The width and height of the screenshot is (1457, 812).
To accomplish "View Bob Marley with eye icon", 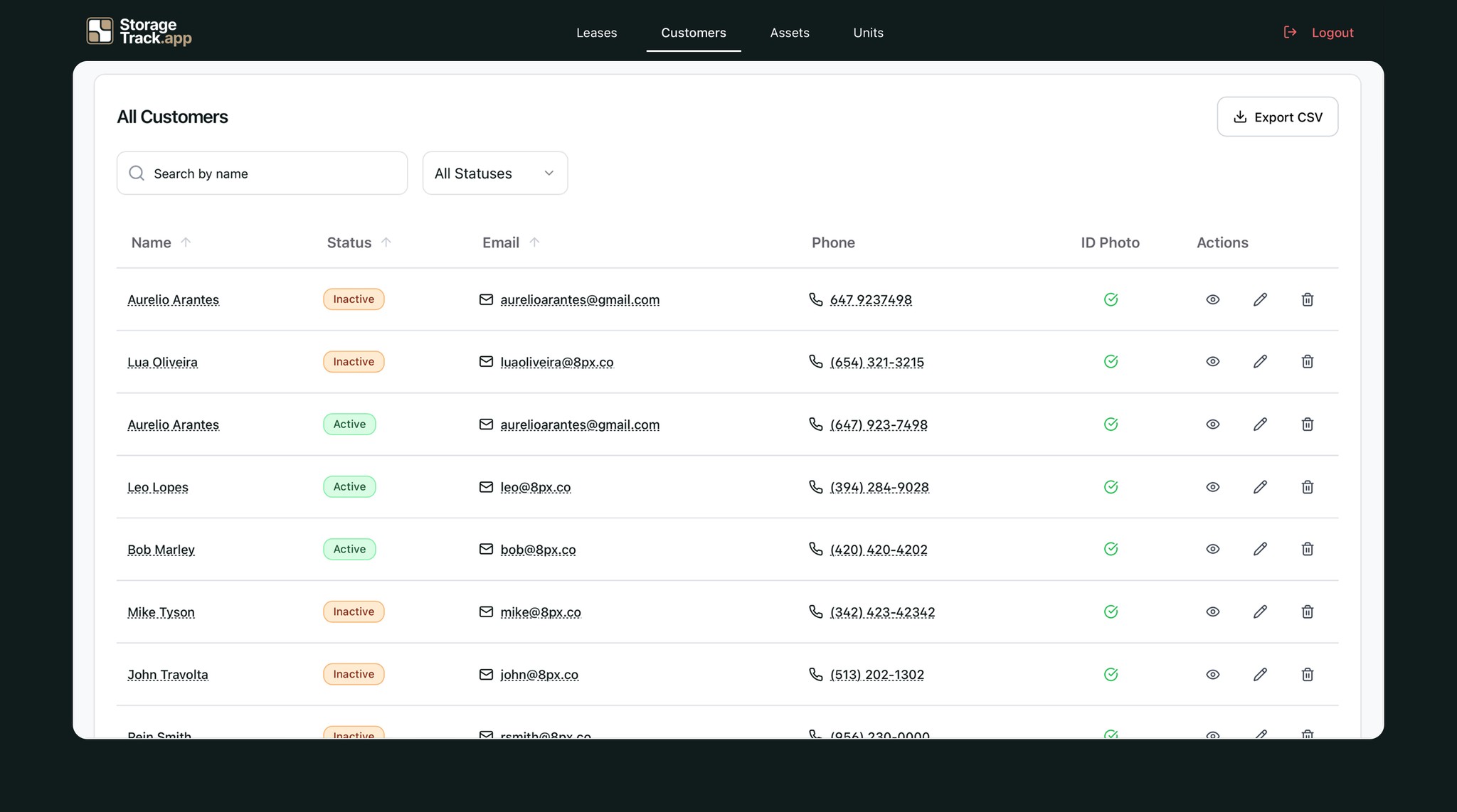I will [x=1213, y=549].
